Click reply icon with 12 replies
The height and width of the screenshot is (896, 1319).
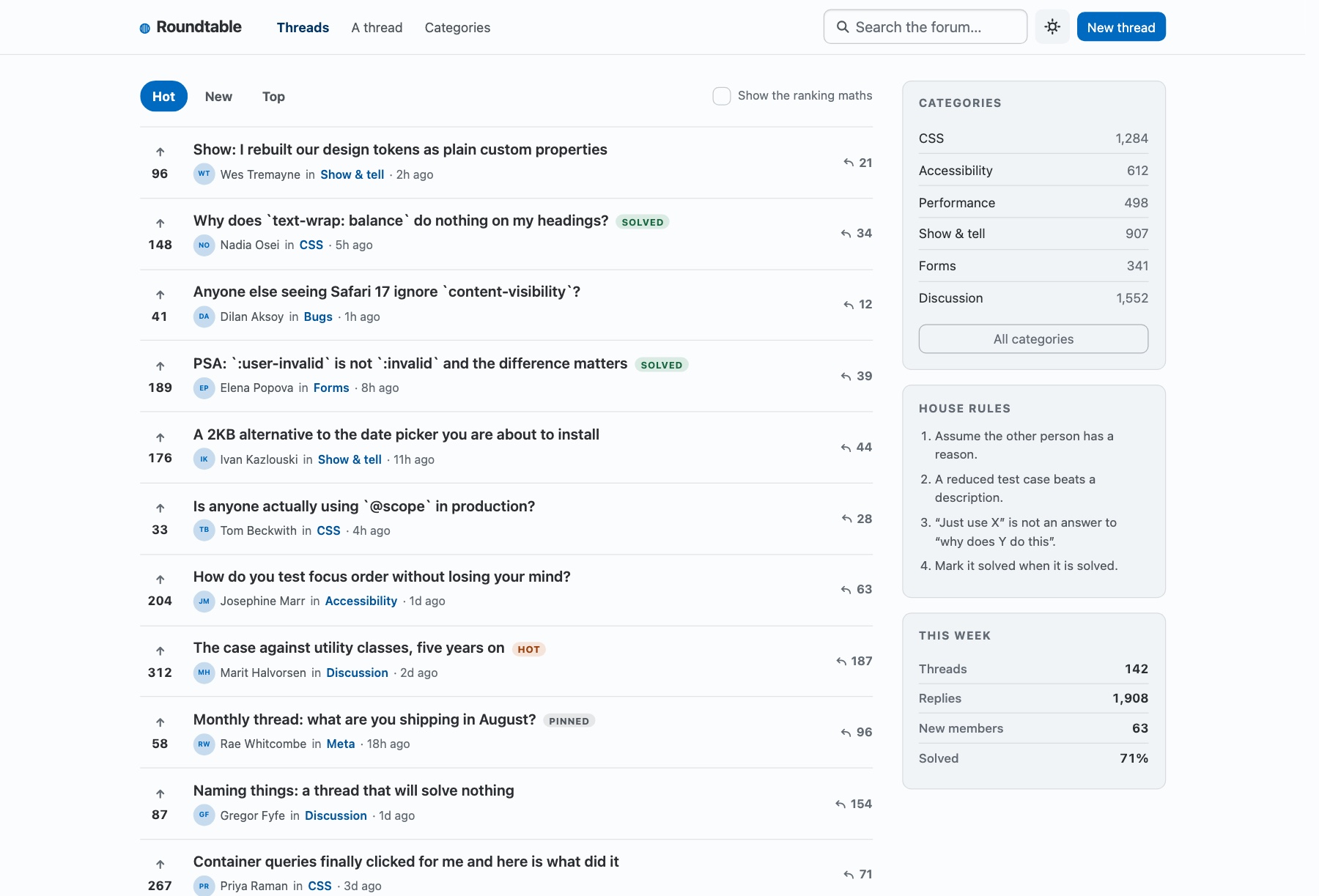[x=849, y=305]
